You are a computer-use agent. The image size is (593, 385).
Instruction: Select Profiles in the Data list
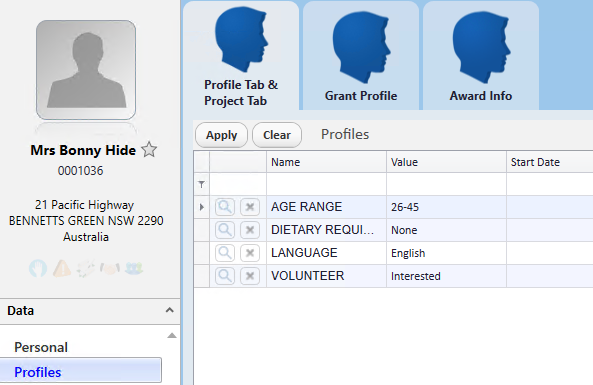(81, 370)
